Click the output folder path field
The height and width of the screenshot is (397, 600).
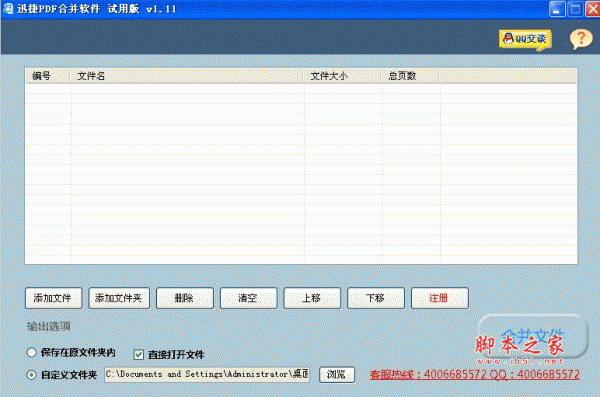pyautogui.click(x=207, y=374)
